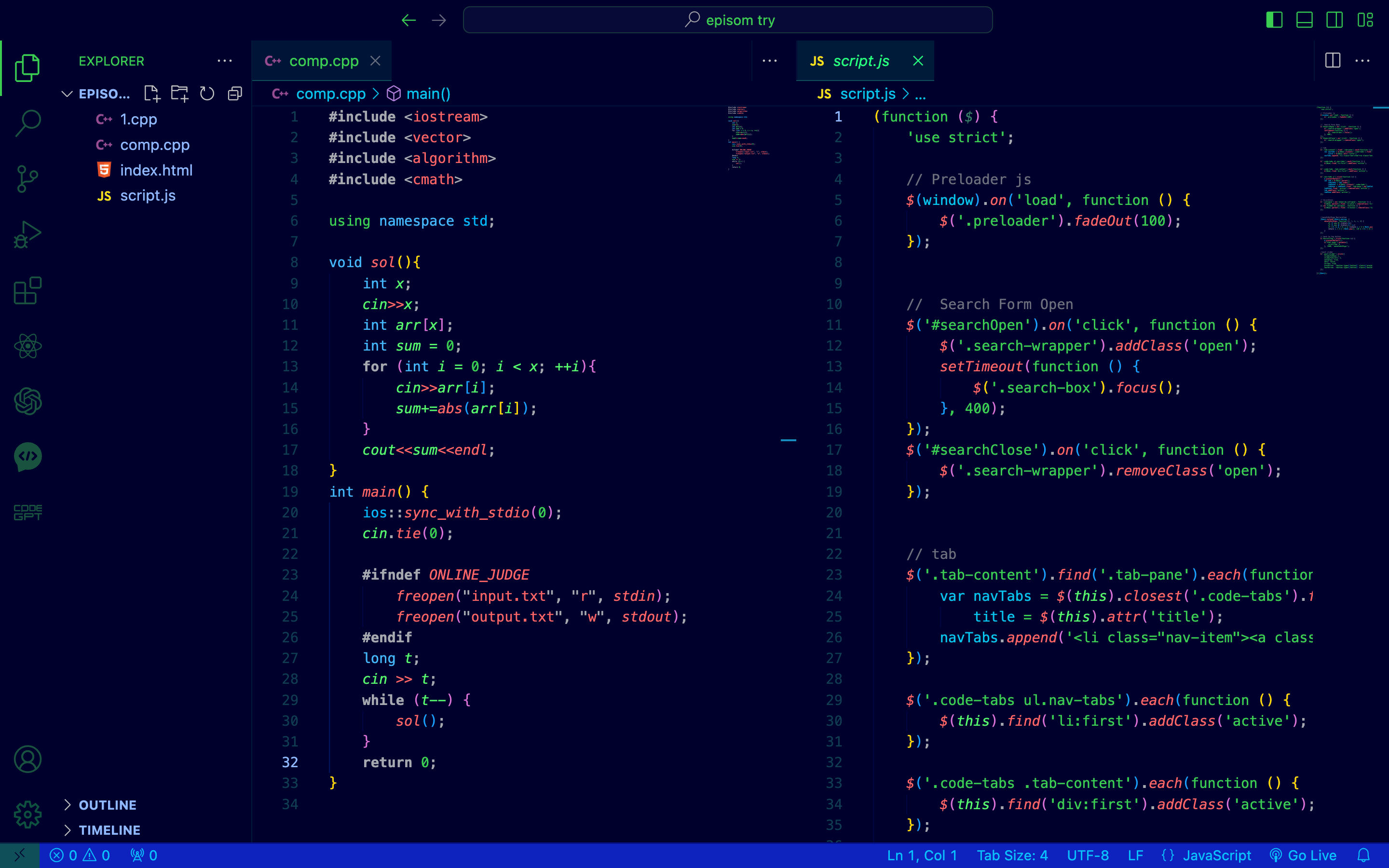Open the ChatGPT extension icon
Image resolution: width=1389 pixels, height=868 pixels.
click(27, 401)
